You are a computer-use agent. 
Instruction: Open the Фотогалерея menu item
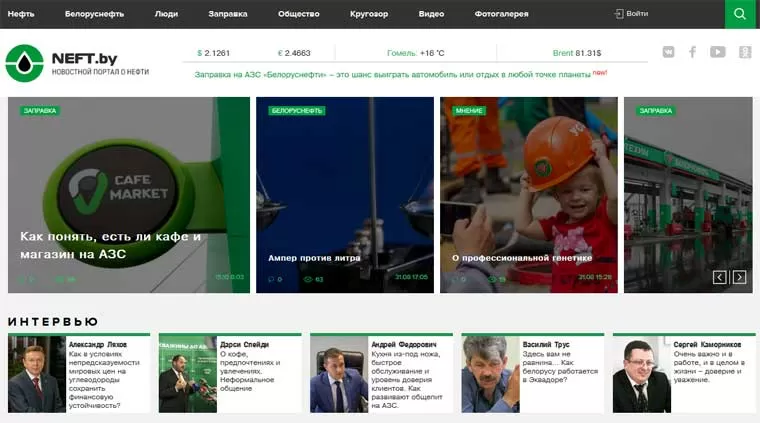coord(502,14)
